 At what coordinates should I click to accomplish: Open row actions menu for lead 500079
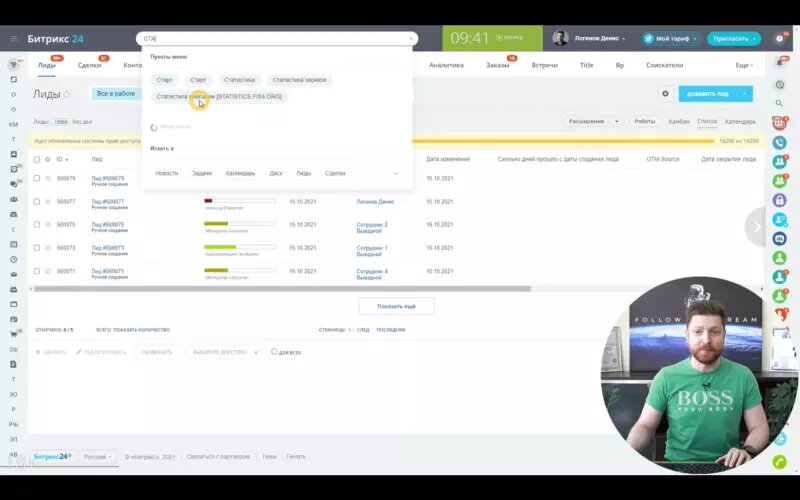point(48,179)
